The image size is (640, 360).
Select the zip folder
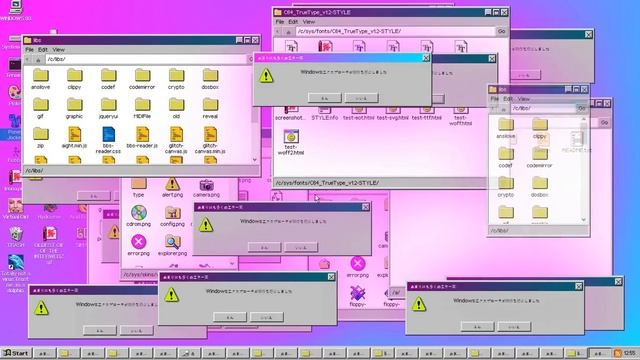click(x=40, y=138)
